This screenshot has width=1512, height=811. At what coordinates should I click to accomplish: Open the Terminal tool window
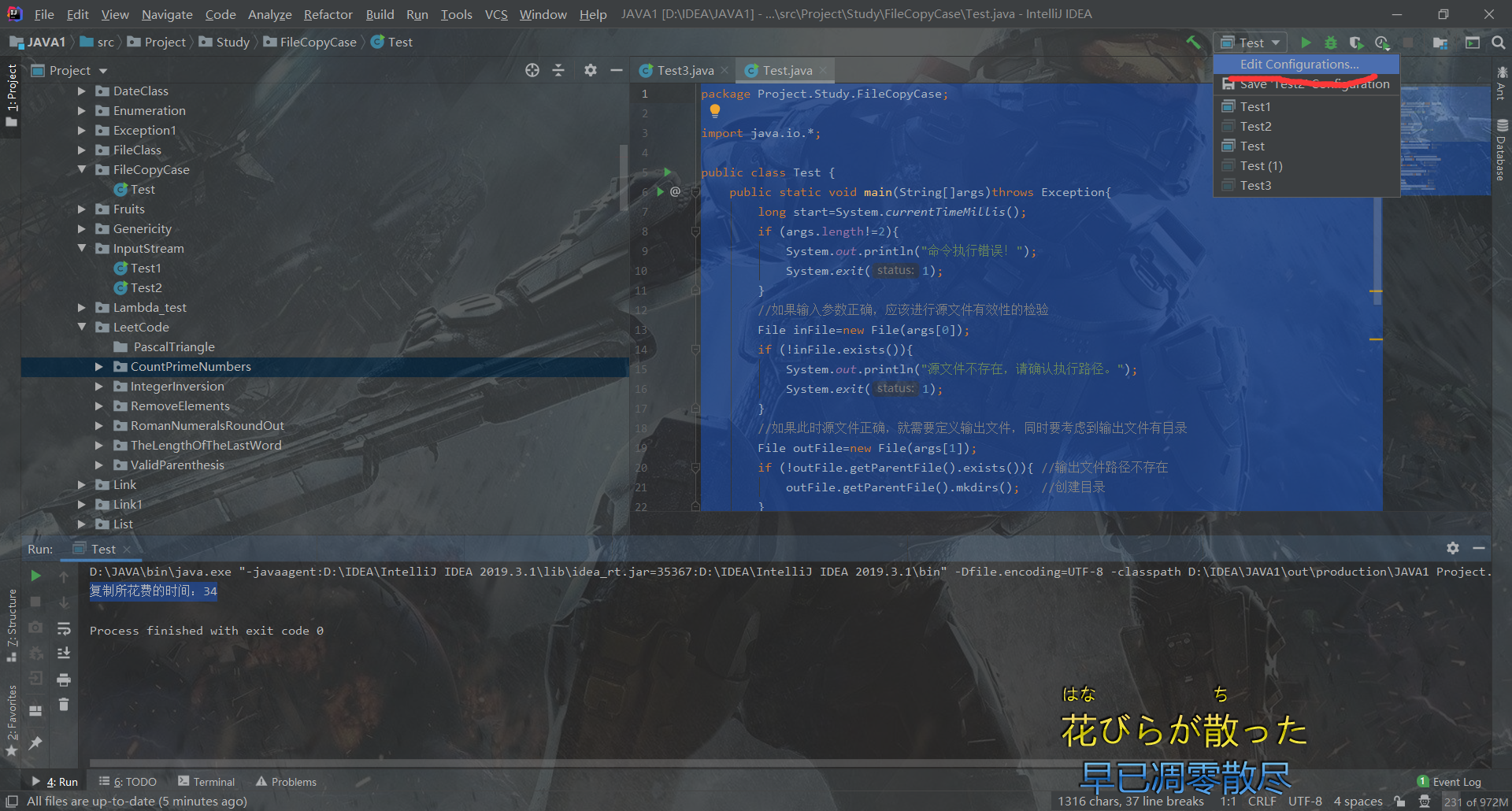click(206, 782)
